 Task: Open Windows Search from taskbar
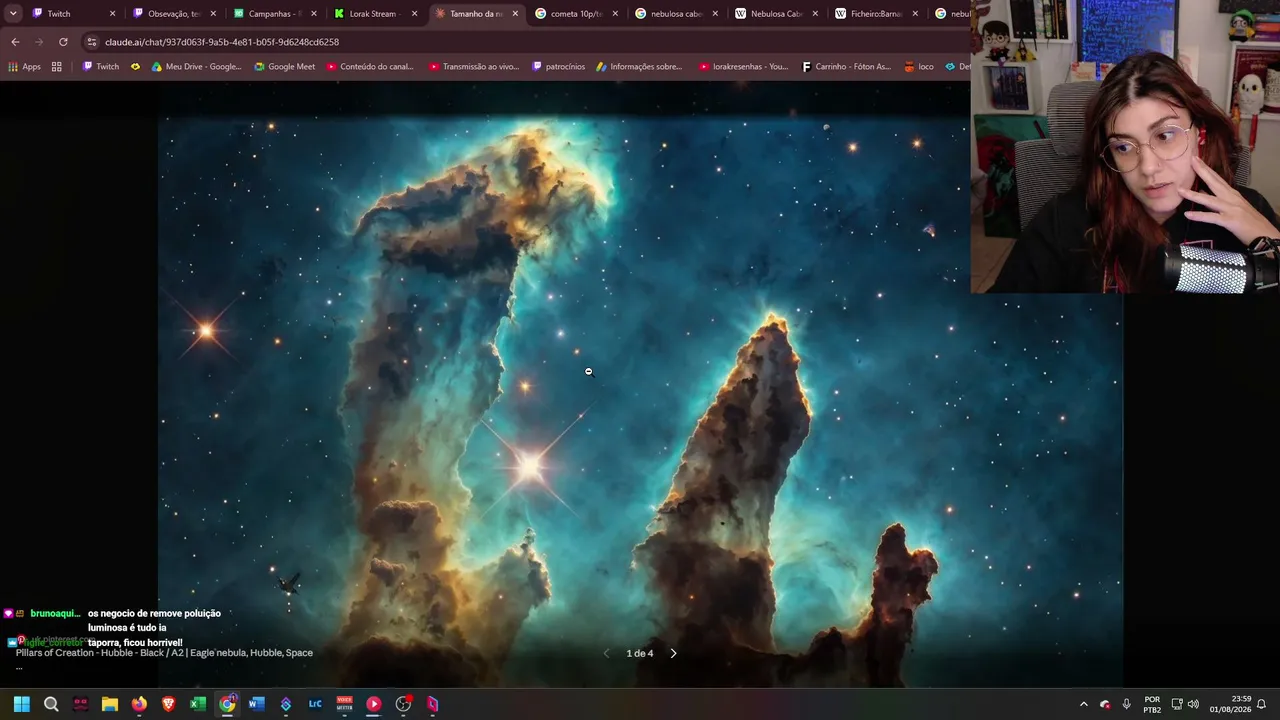51,704
